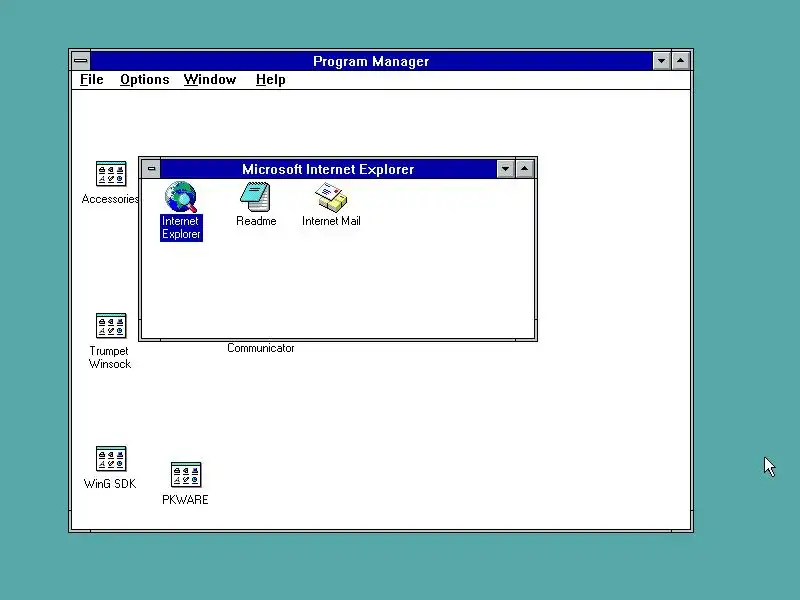Minimize the Program Manager window
This screenshot has height=600, width=800.
click(x=661, y=61)
